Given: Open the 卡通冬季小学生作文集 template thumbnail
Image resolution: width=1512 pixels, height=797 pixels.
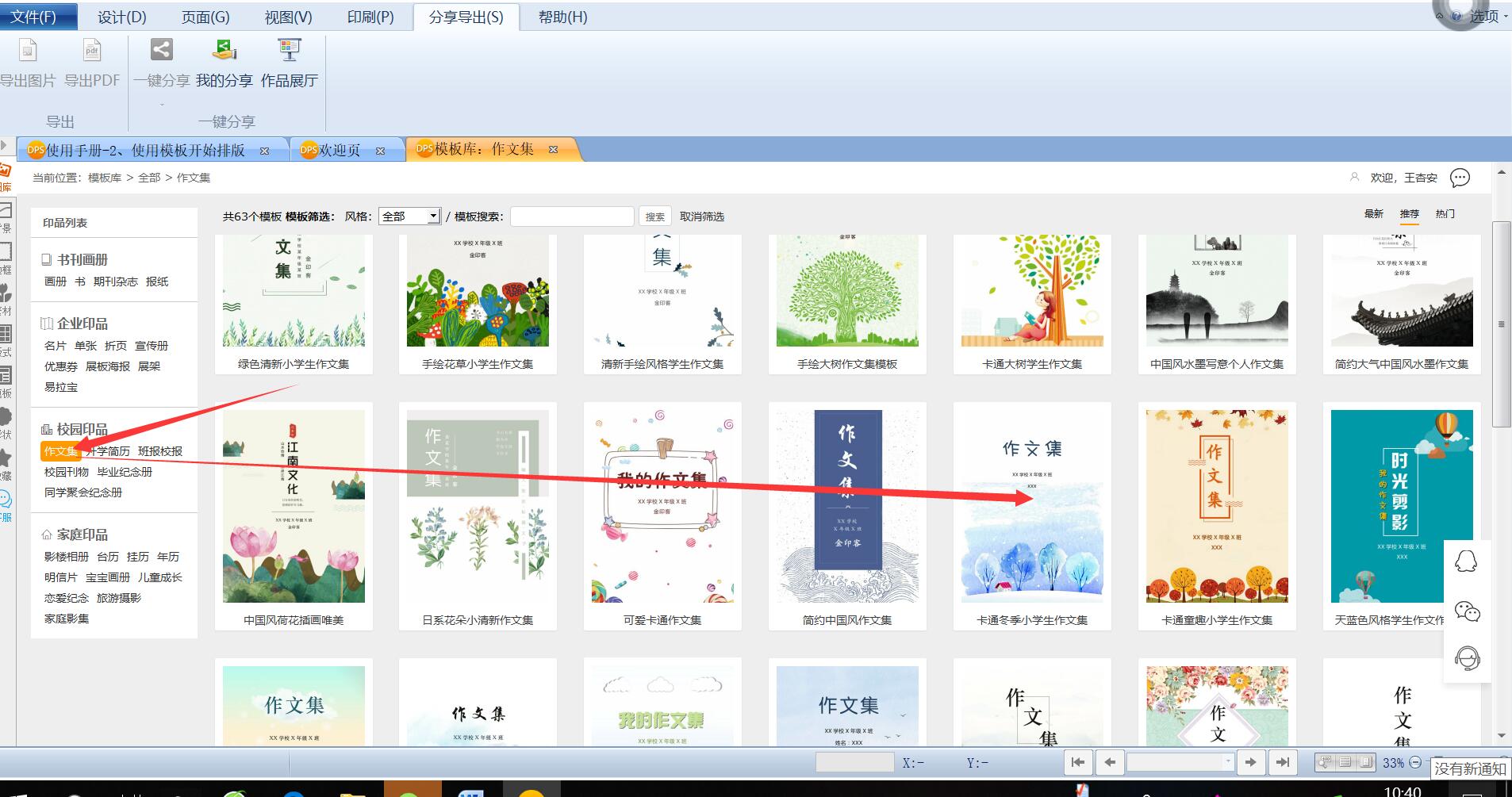Looking at the screenshot, I should click(x=1032, y=506).
